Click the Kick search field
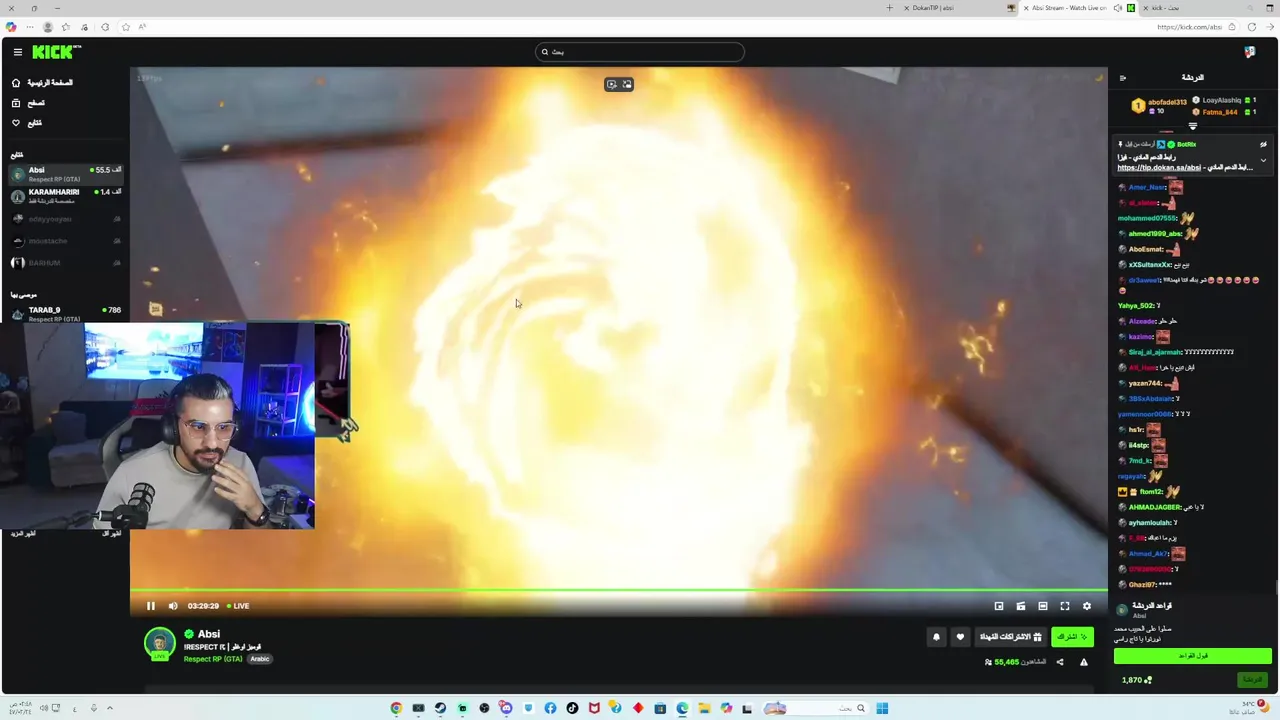Viewport: 1280px width, 720px height. 640,52
